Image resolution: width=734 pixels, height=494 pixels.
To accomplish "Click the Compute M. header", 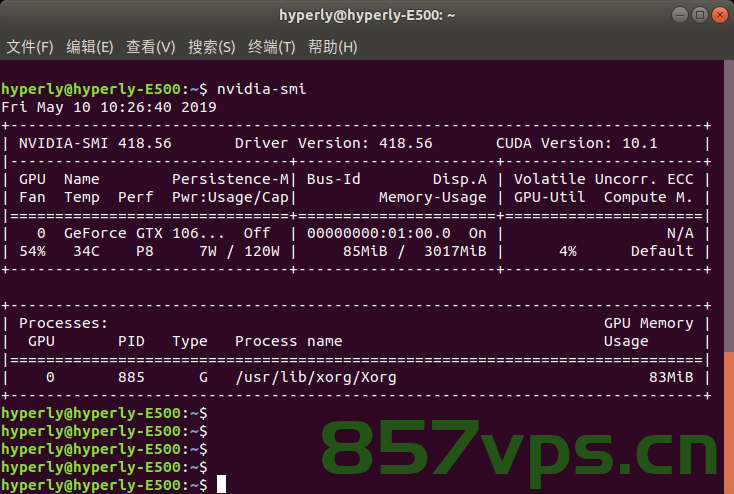I will 648,198.
